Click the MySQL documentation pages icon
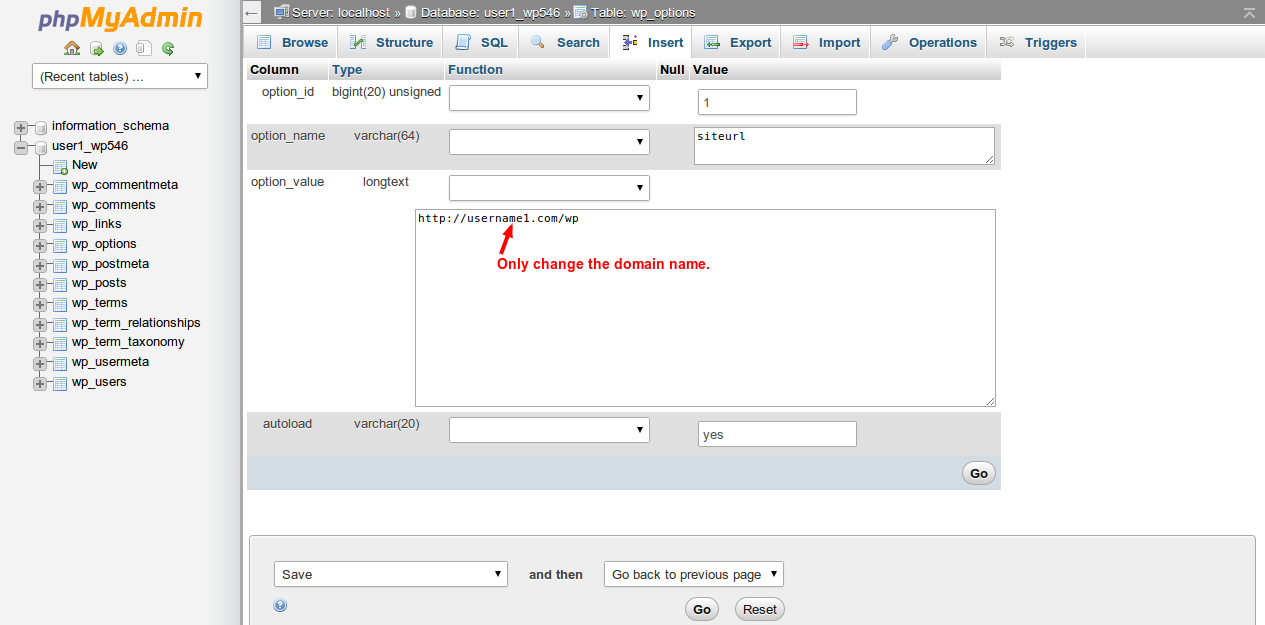Viewport: 1265px width, 625px height. click(144, 48)
